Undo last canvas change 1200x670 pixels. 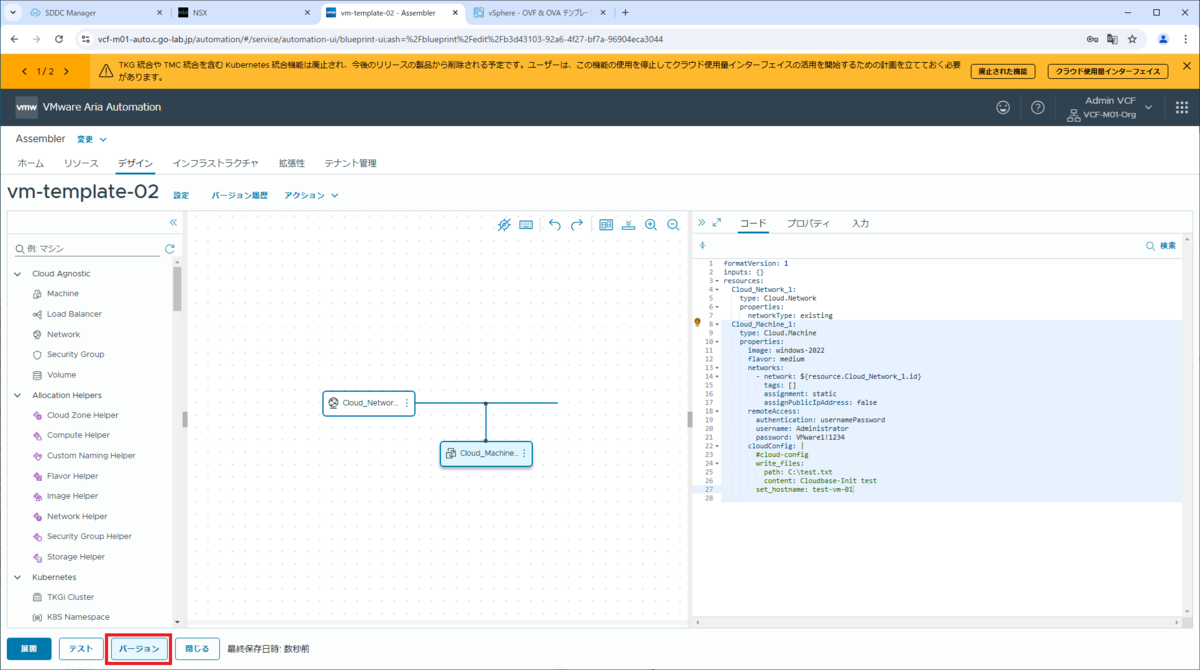(x=555, y=225)
